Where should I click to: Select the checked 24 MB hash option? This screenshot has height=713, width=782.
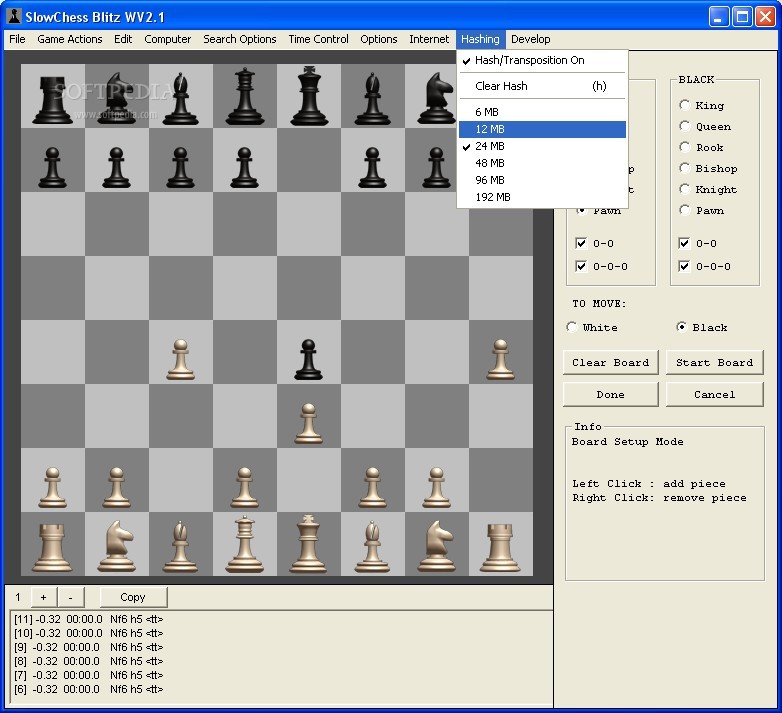542,146
